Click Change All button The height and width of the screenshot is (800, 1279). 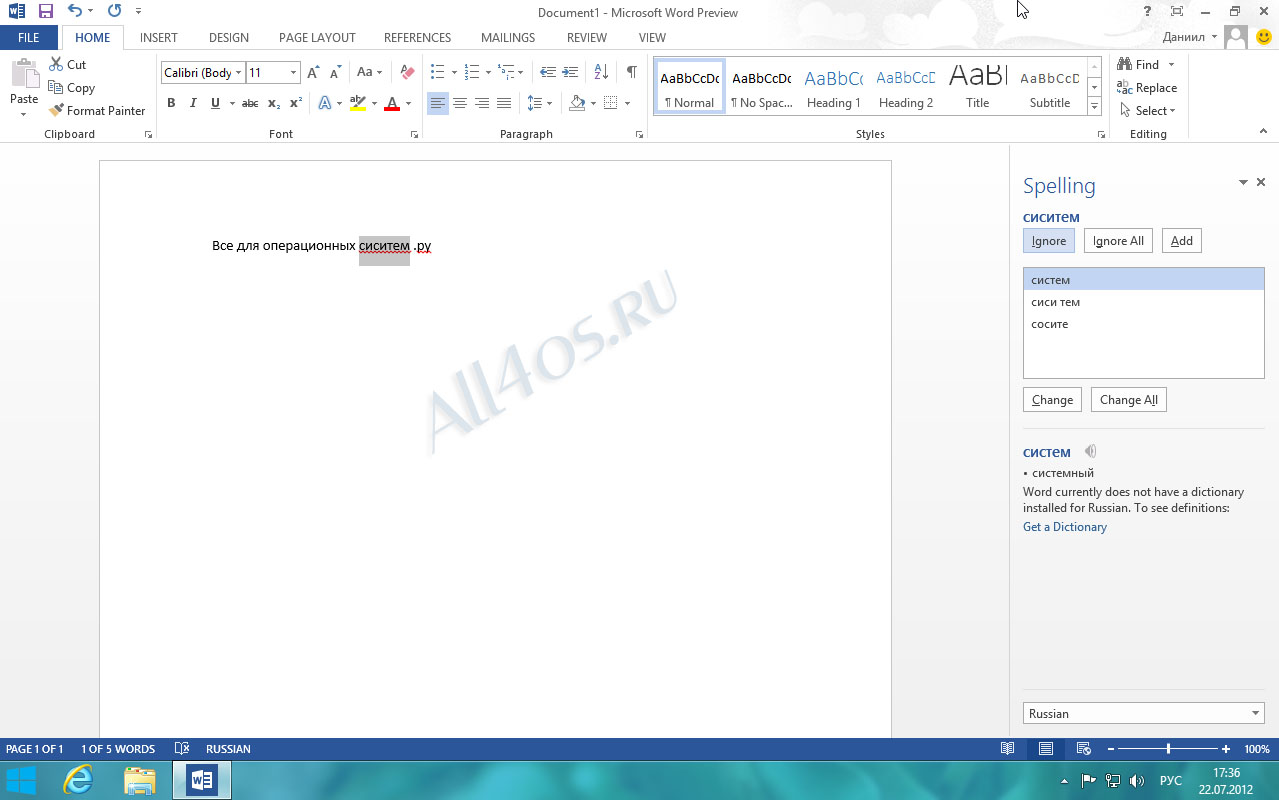(x=1129, y=400)
